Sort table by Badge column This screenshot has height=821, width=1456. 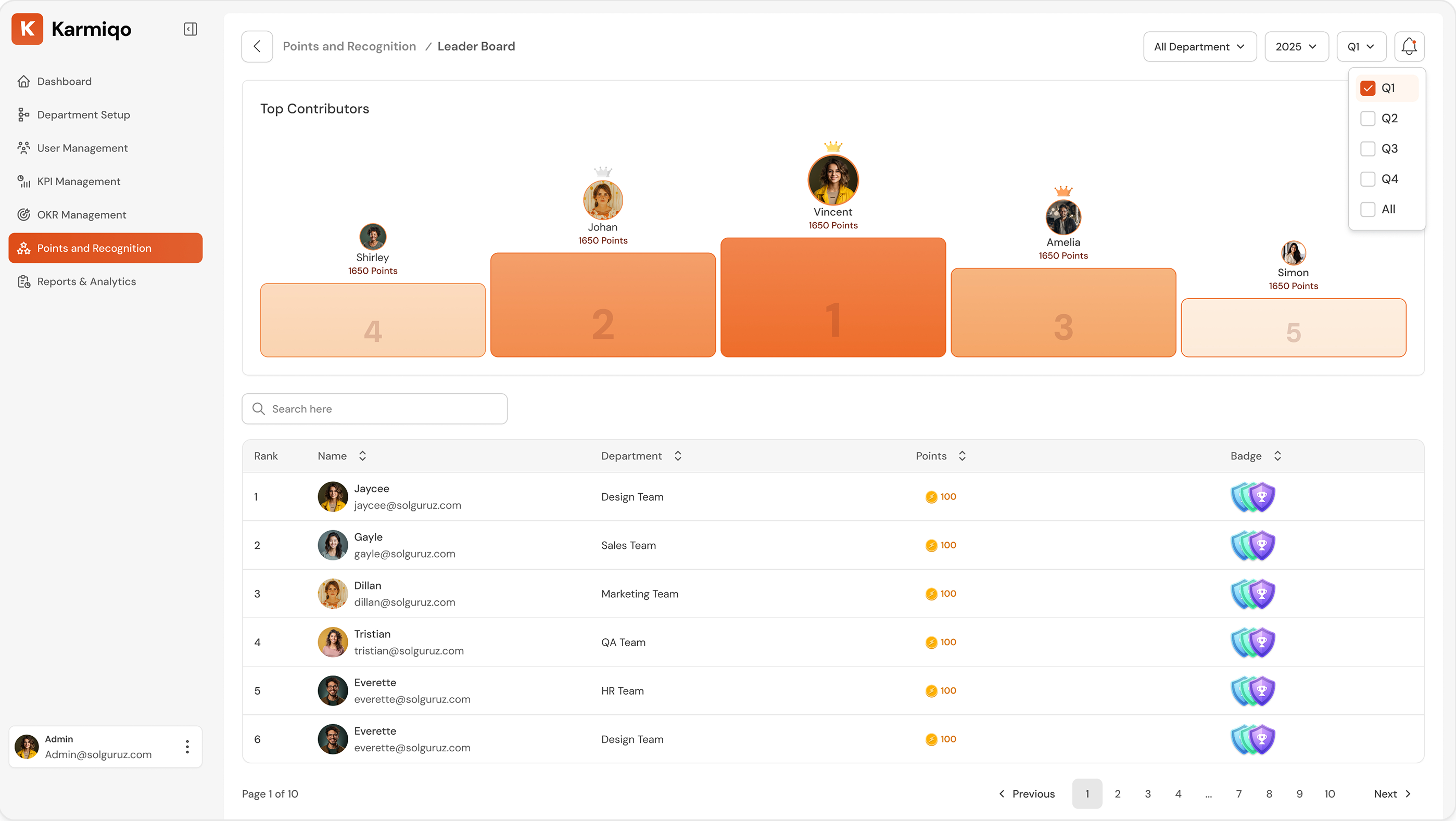tap(1277, 456)
